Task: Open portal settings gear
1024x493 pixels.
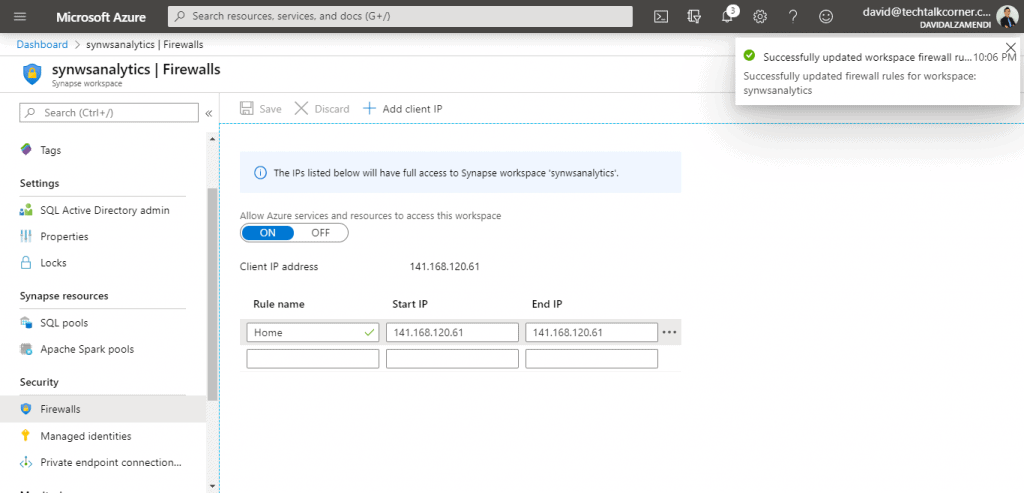Action: (x=760, y=16)
